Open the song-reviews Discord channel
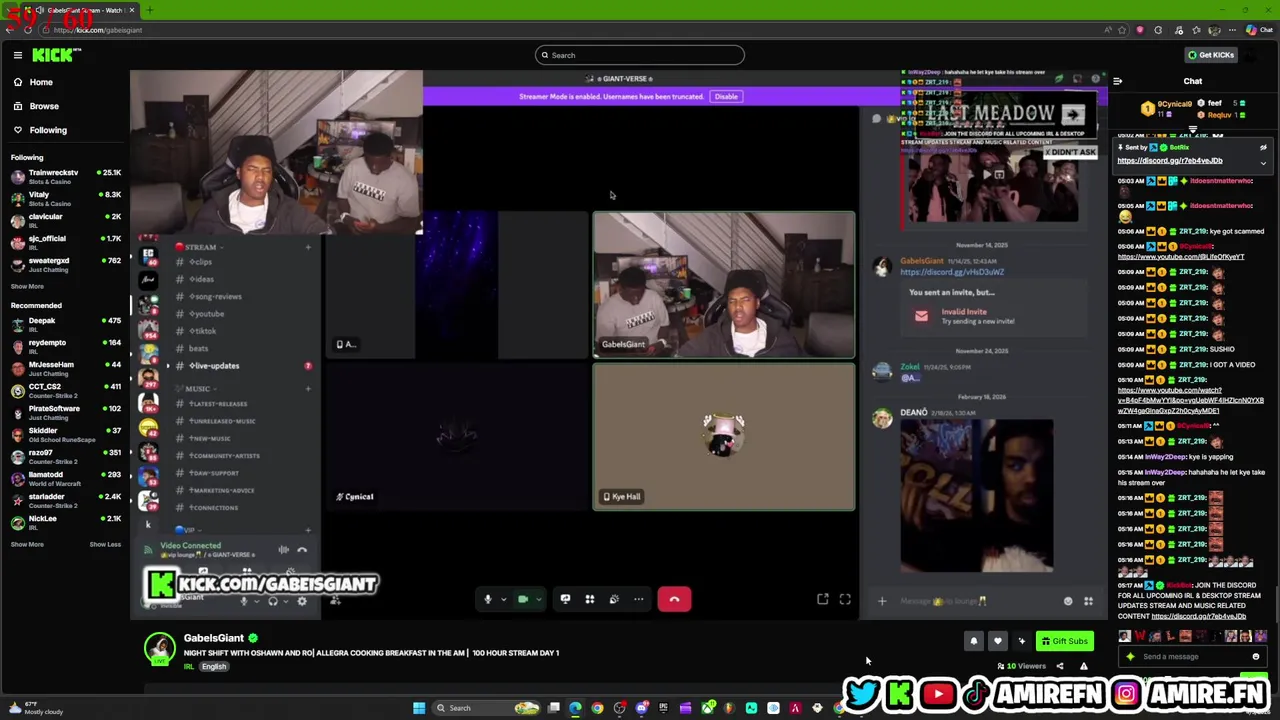Viewport: 1280px width, 720px height. tap(215, 297)
